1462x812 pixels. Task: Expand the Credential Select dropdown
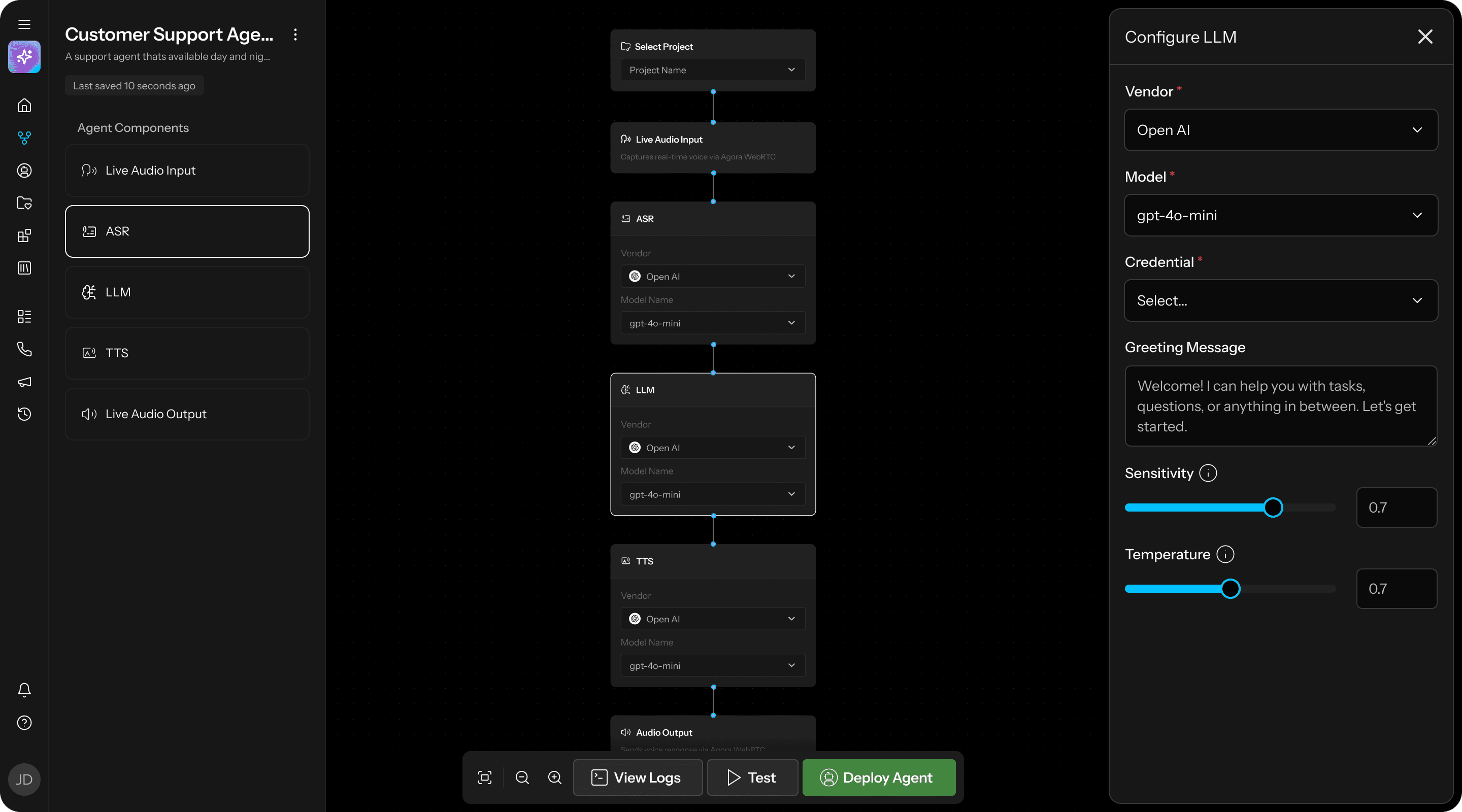coord(1280,301)
